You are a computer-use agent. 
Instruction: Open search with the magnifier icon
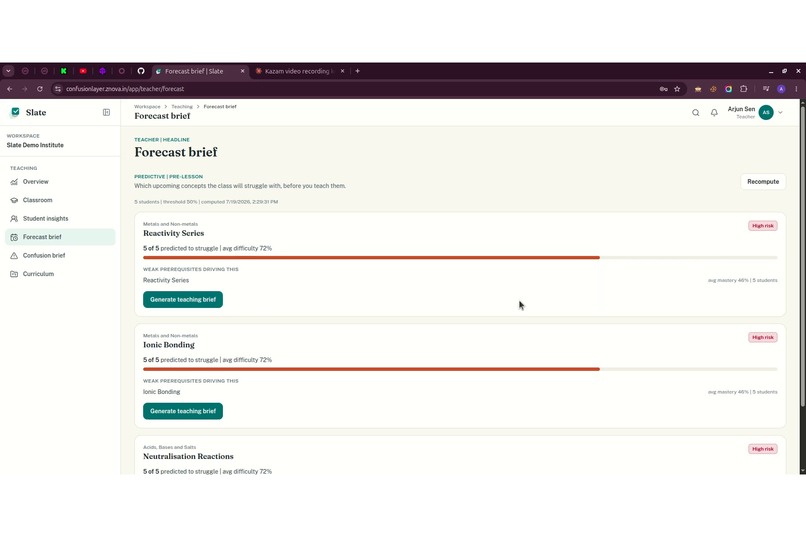(695, 113)
